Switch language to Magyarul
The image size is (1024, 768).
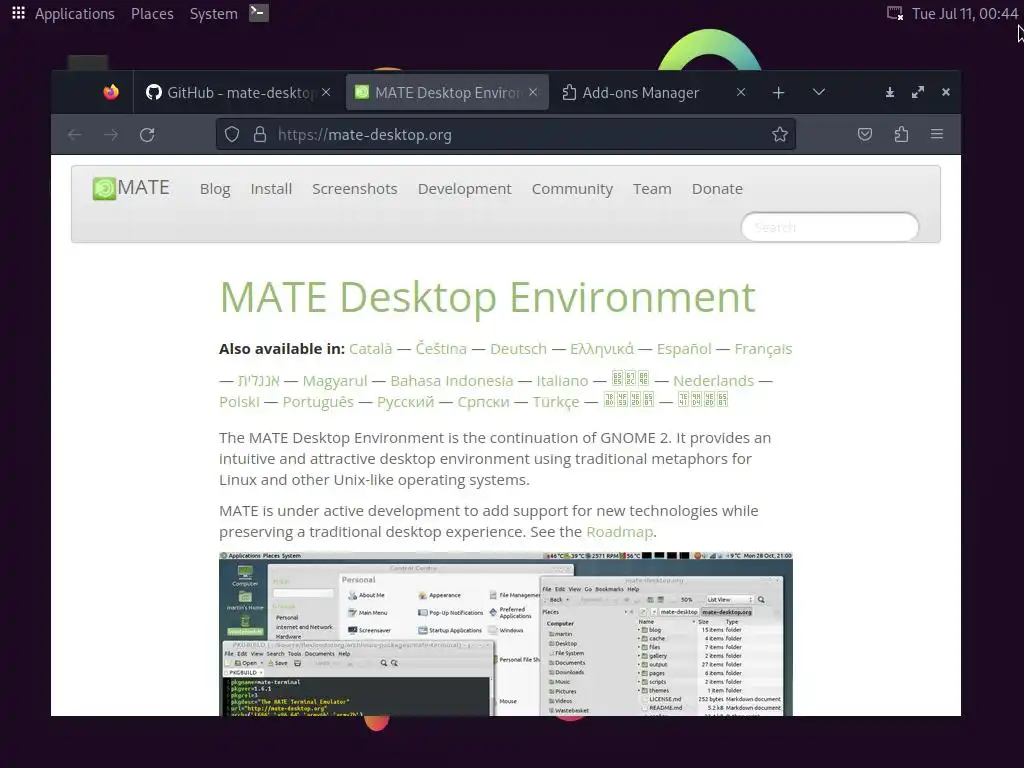click(335, 381)
